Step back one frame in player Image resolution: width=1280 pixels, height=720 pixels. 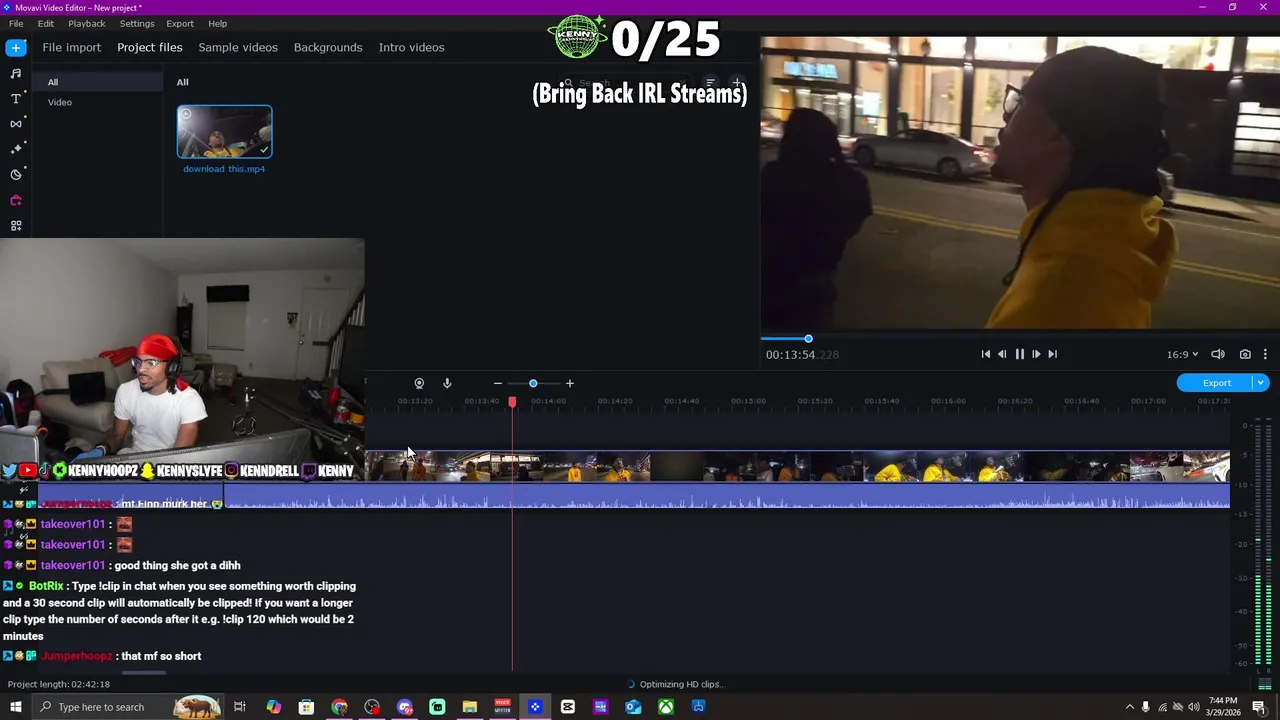click(x=1002, y=354)
